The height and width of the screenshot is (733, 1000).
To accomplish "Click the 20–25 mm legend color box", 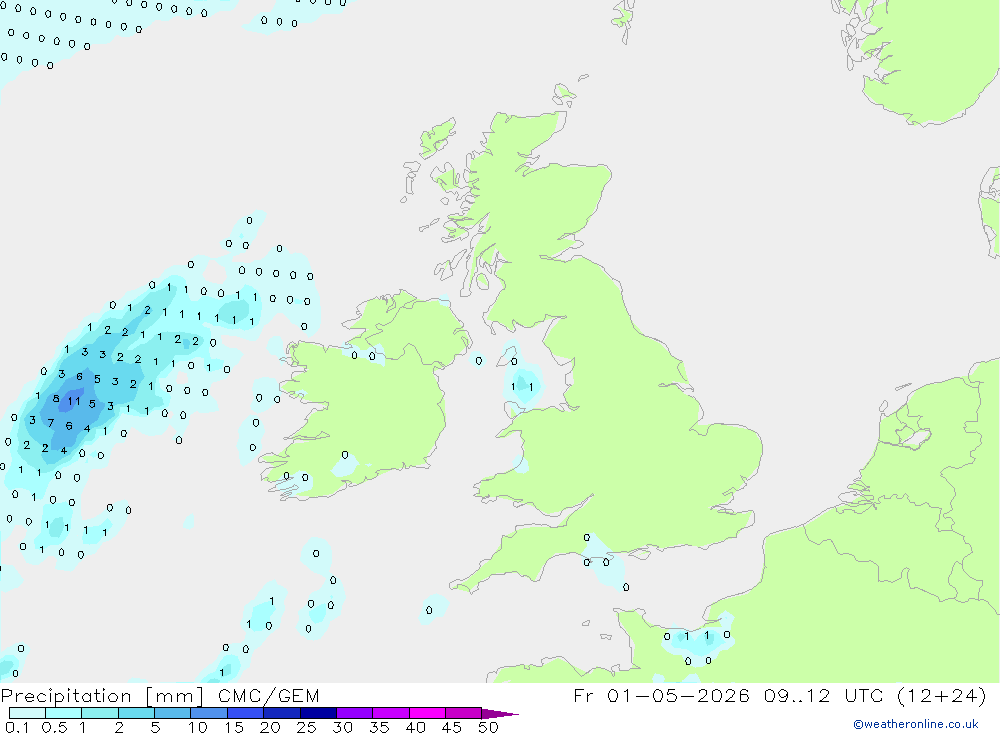I will (x=282, y=713).
